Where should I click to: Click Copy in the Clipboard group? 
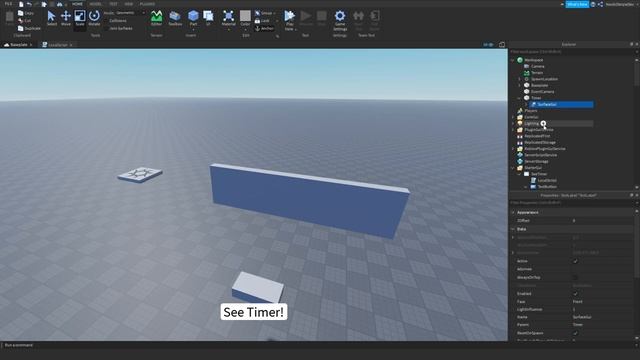[x=26, y=13]
